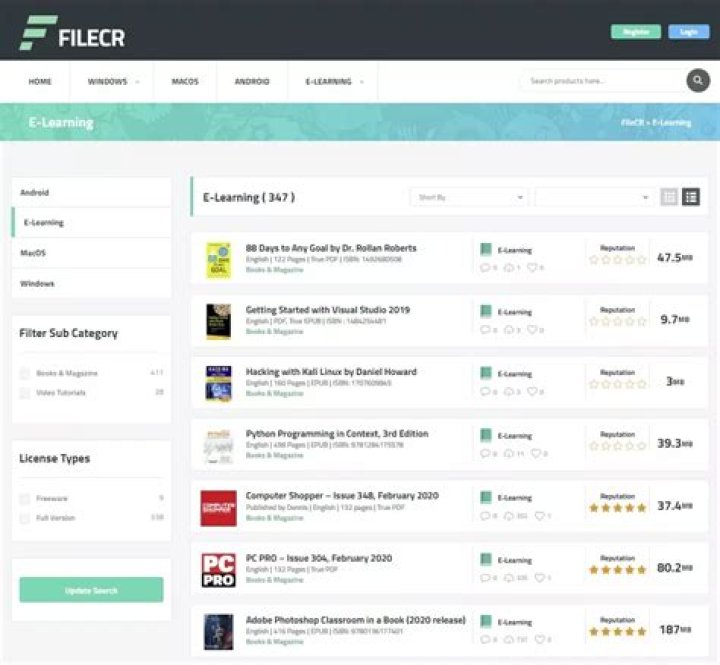Check Full Version license type
720x665 pixels.
coord(25,518)
